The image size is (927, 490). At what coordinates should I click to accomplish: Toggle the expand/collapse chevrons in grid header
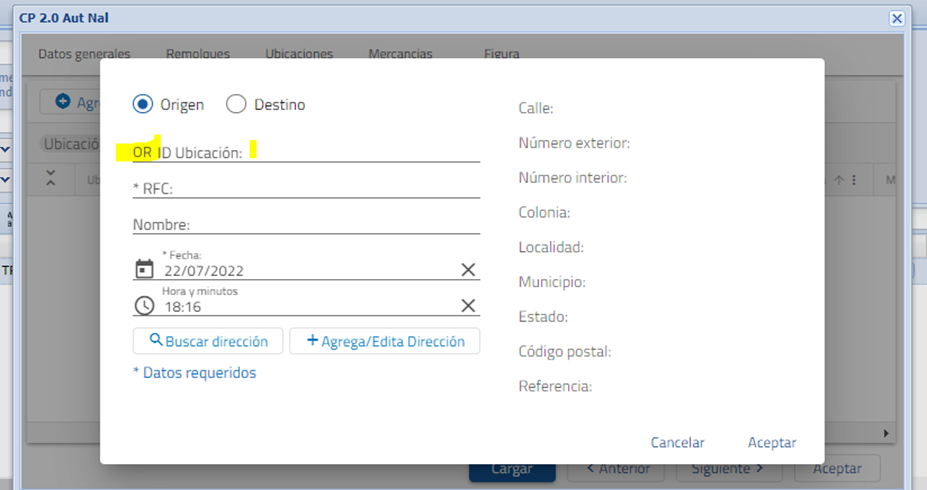coord(52,179)
